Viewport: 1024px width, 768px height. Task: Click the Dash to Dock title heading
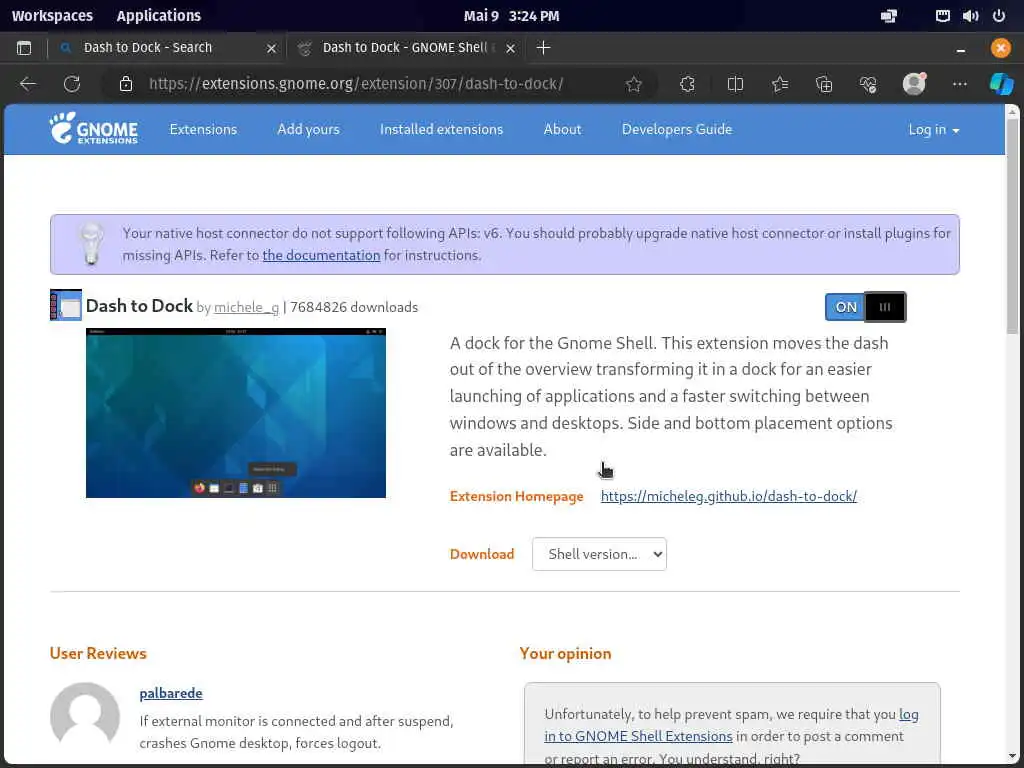pyautogui.click(x=139, y=306)
